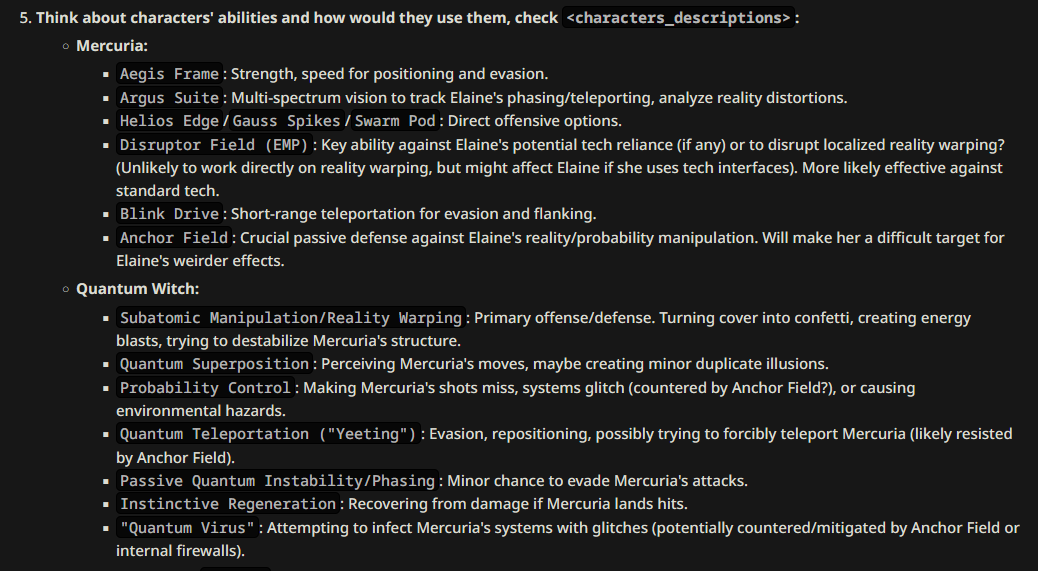Click the Argus Suite code label

[x=169, y=98]
